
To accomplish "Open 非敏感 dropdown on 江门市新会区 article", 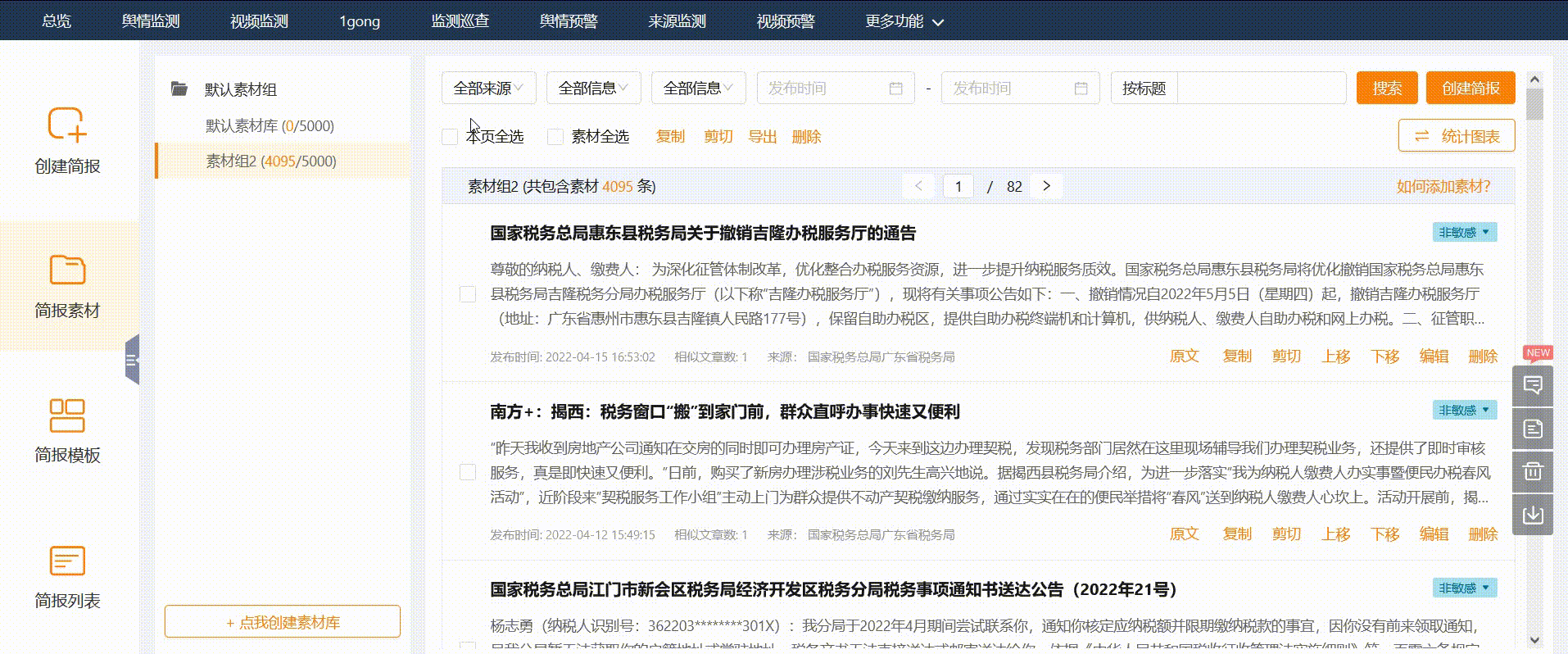I will (1465, 588).
